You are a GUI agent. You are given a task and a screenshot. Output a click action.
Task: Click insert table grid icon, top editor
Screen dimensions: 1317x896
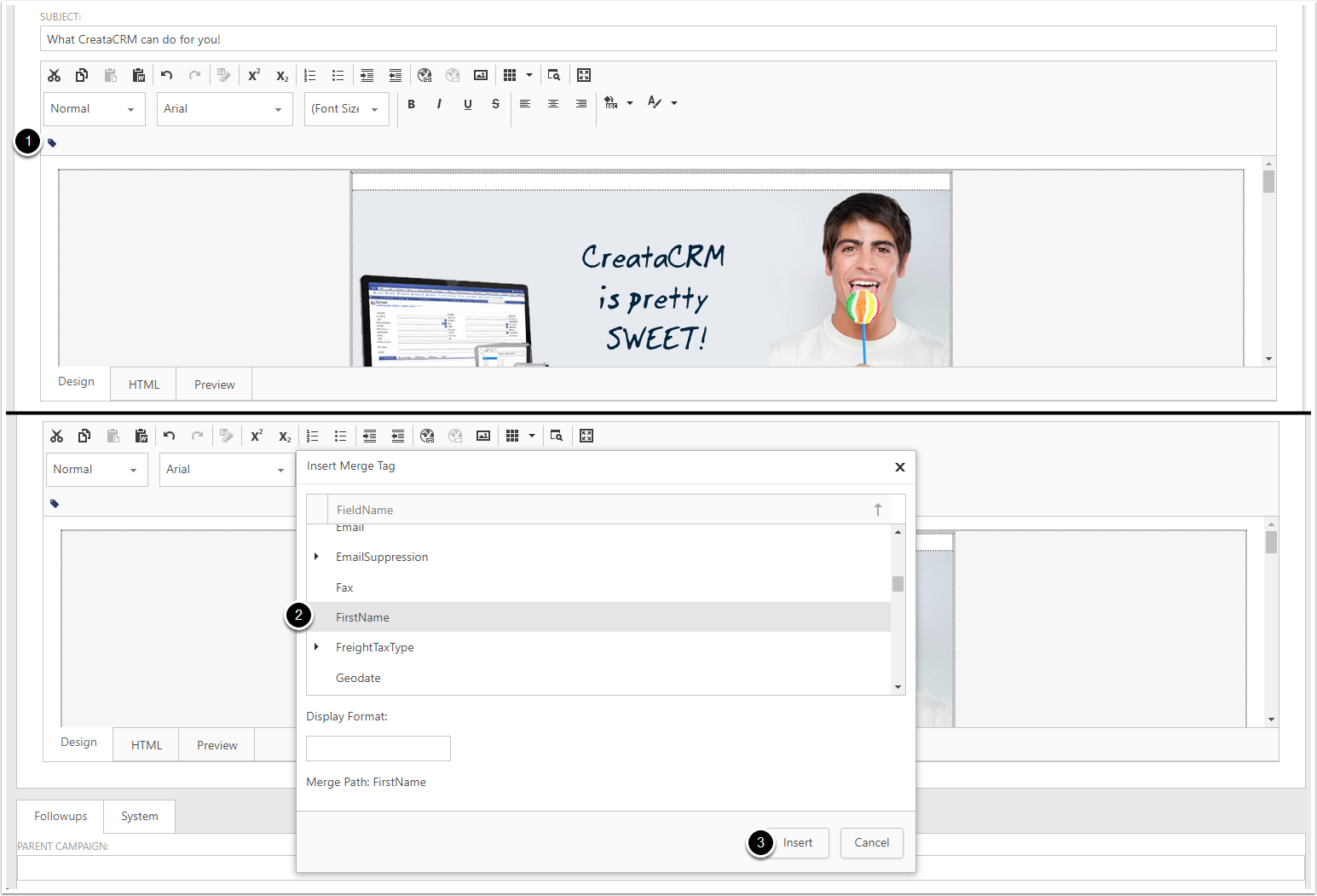point(510,75)
